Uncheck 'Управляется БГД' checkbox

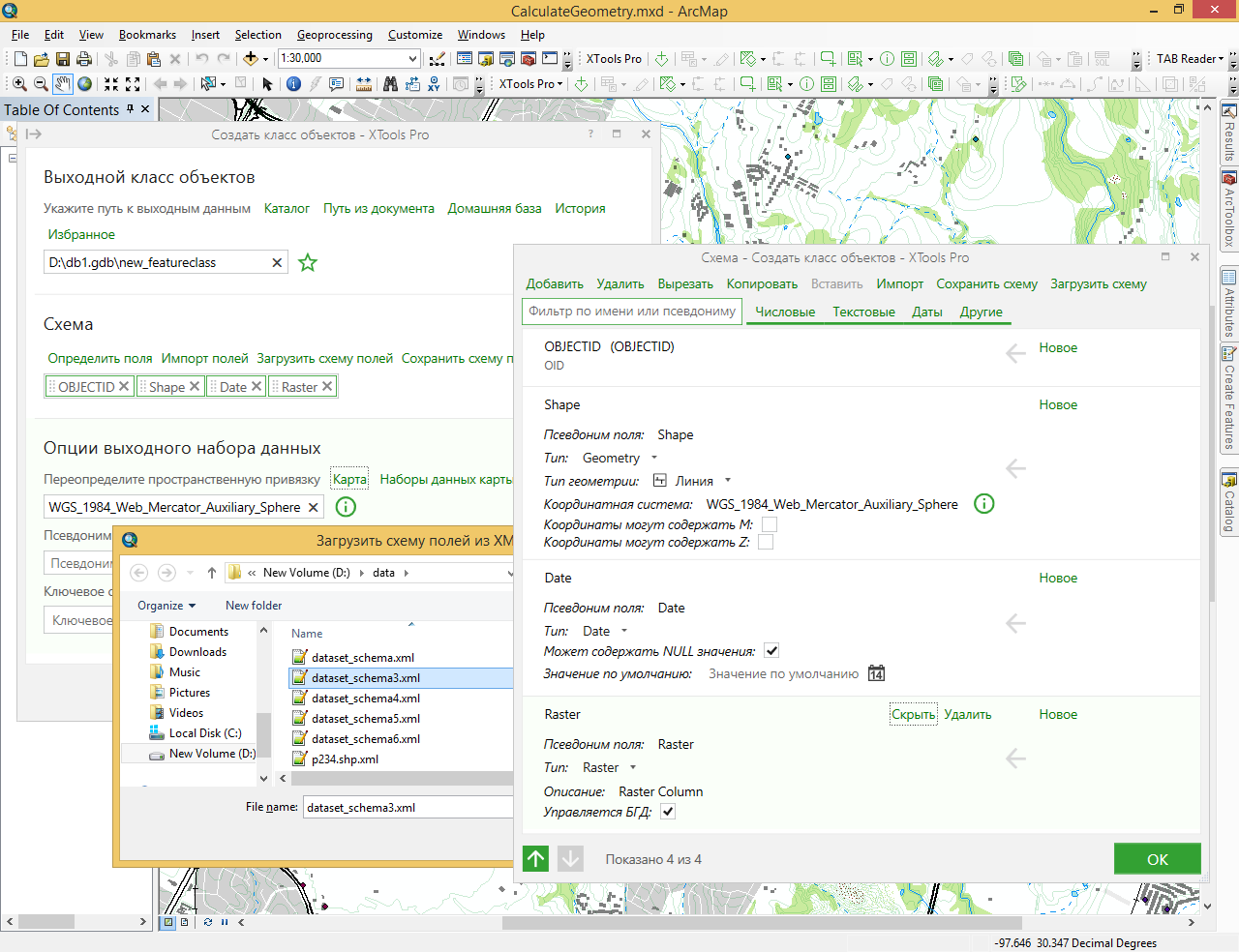click(x=668, y=812)
